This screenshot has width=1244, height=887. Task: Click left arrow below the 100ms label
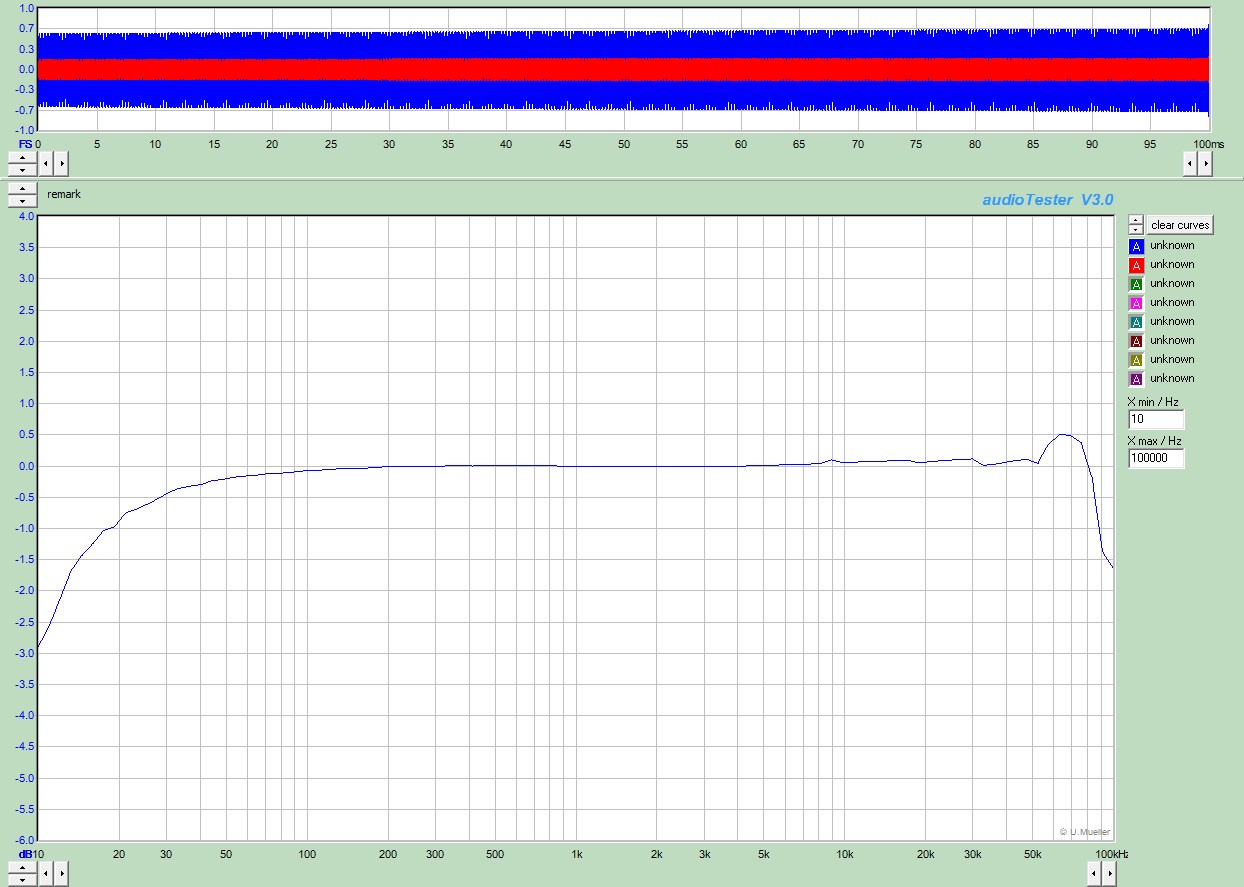pos(1190,163)
